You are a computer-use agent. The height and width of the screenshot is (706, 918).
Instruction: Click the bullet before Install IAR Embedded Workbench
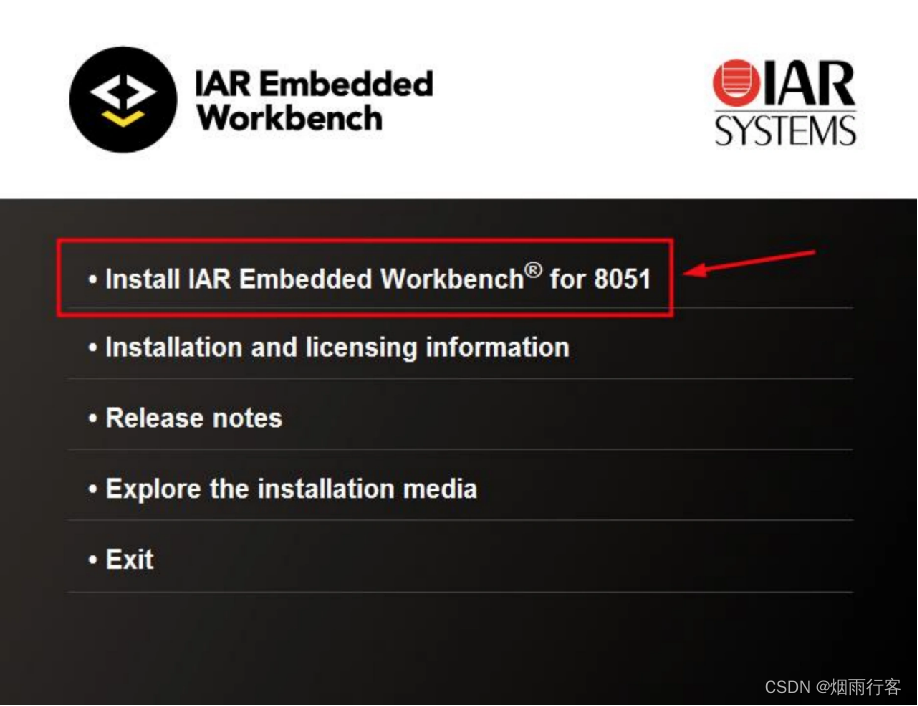pyautogui.click(x=93, y=279)
